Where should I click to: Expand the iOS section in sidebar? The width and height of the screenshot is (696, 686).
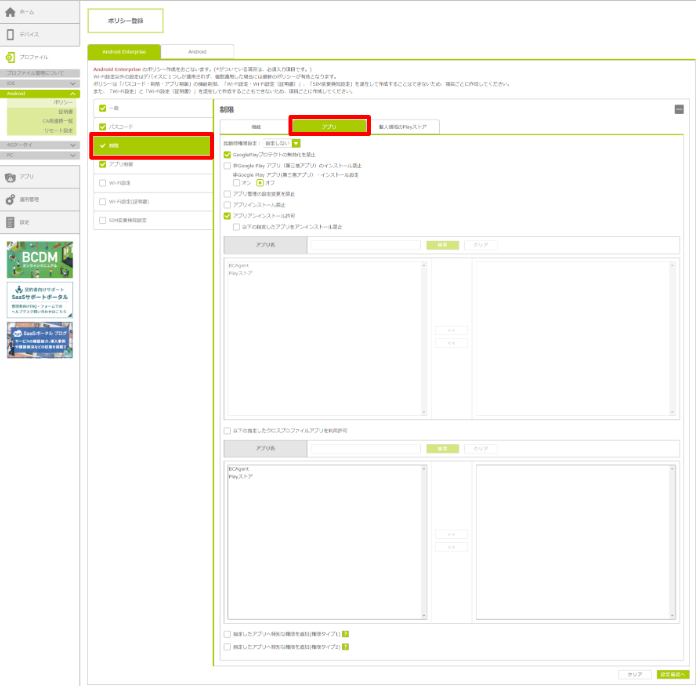coord(72,84)
